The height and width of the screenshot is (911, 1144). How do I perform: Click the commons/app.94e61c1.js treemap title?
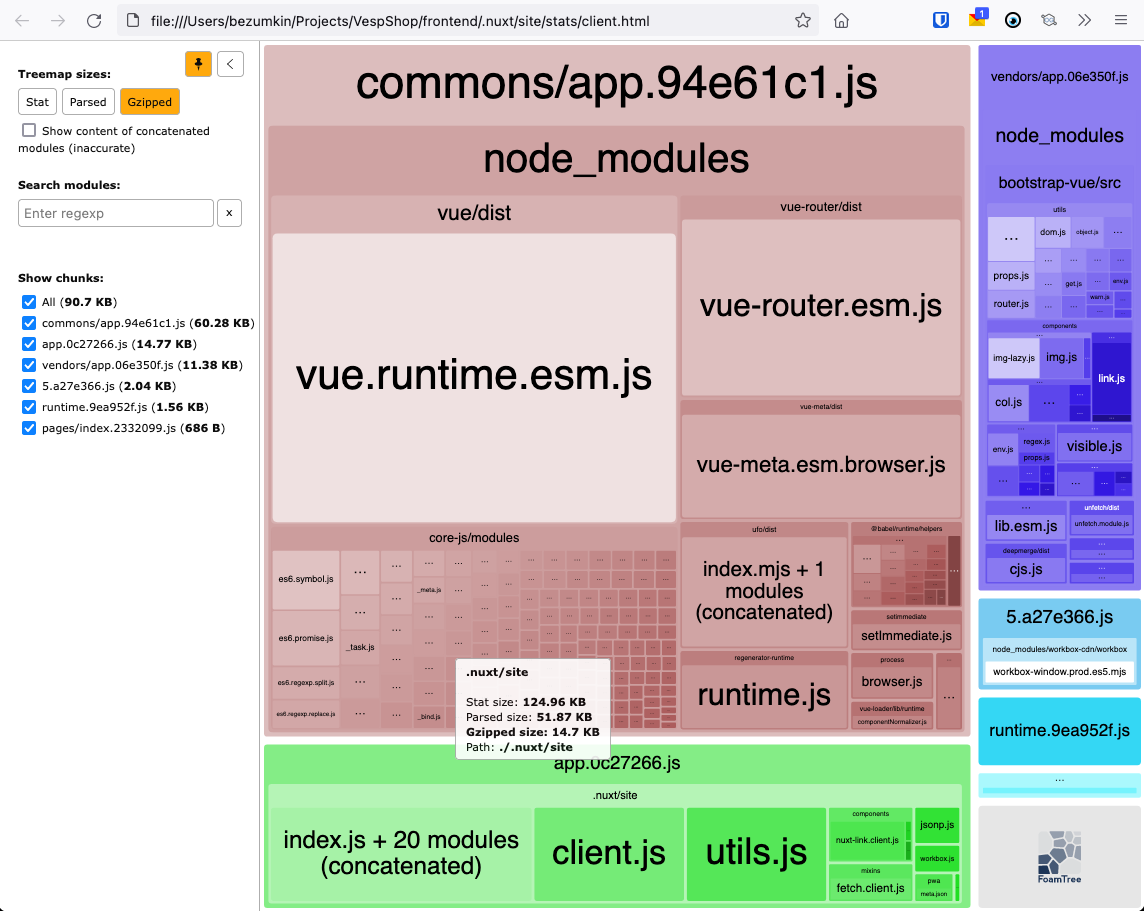[x=617, y=83]
